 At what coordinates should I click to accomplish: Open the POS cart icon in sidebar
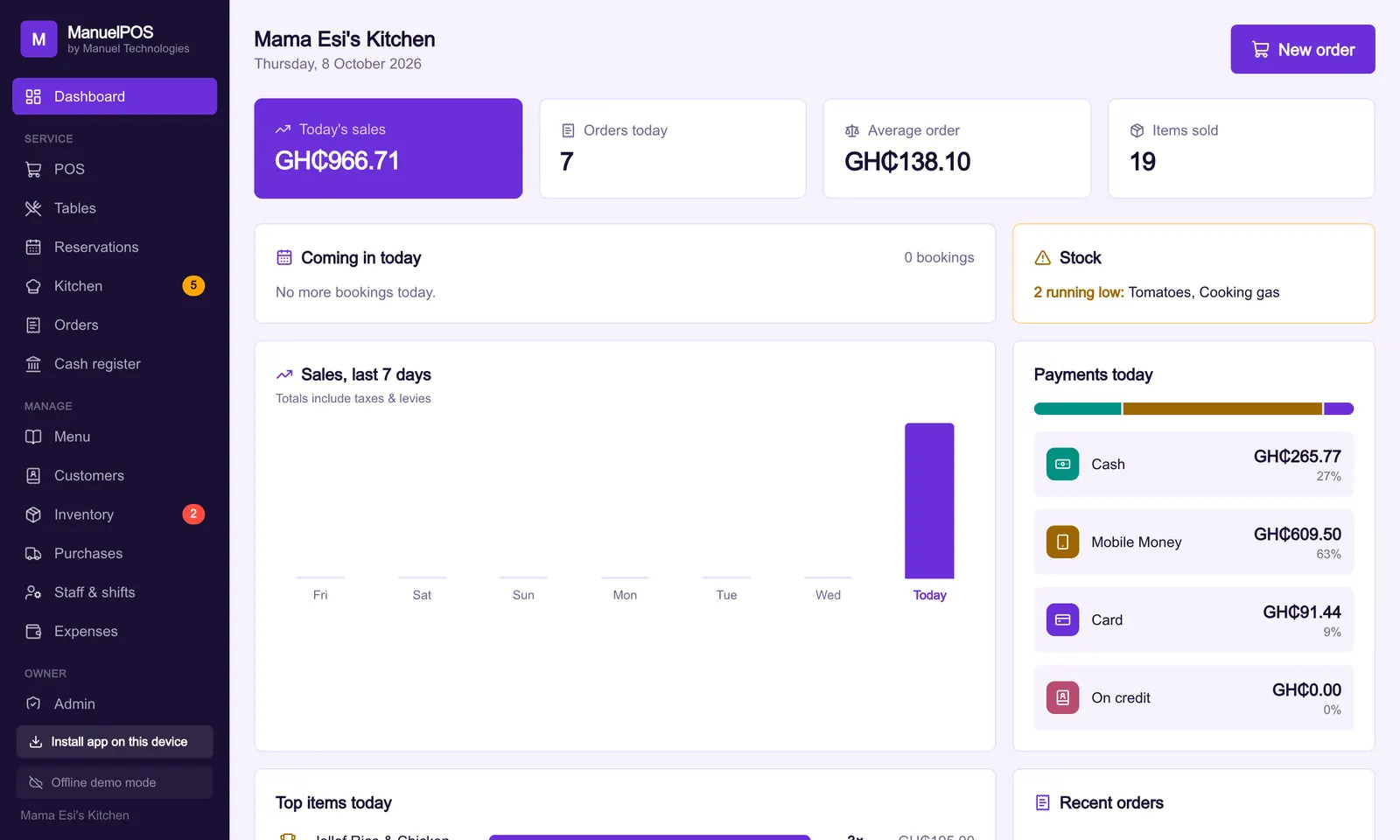[33, 170]
